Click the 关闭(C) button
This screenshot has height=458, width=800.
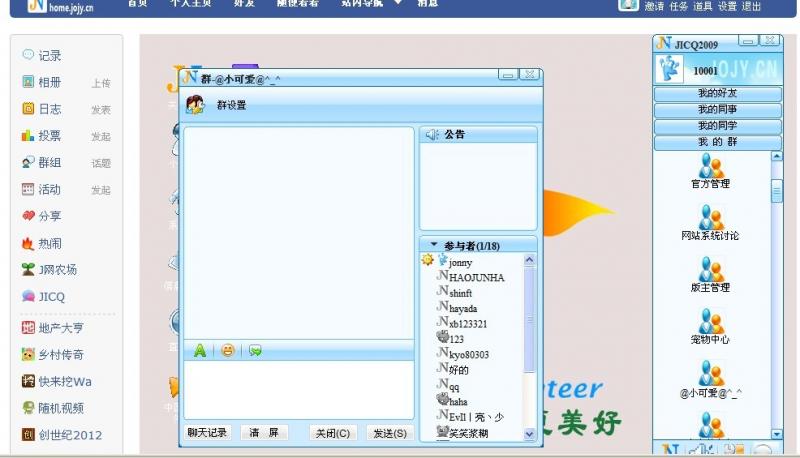333,433
